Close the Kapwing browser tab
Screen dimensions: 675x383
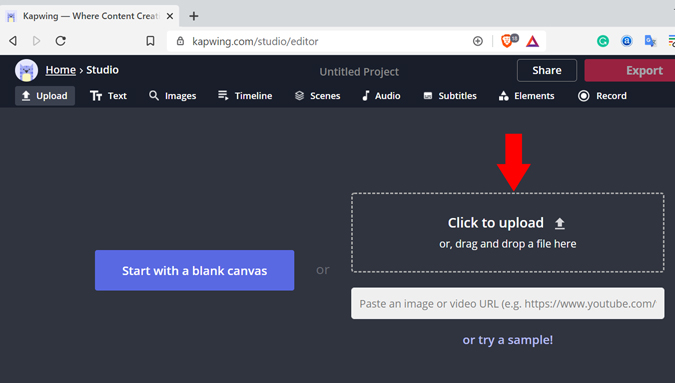170,16
